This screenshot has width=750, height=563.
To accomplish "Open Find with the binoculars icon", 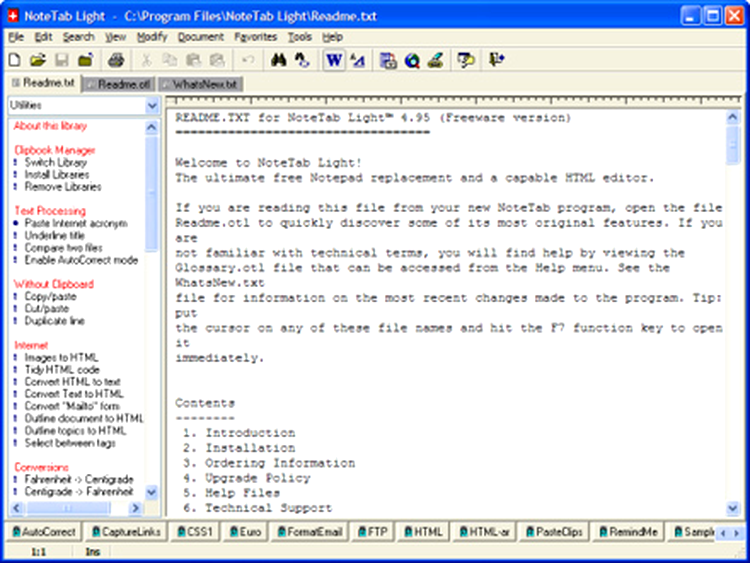I will click(x=278, y=60).
